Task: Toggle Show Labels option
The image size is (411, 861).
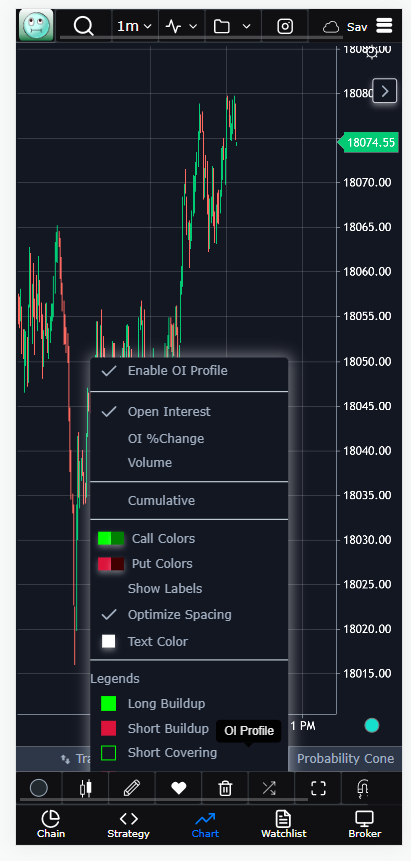Action: pyautogui.click(x=189, y=589)
